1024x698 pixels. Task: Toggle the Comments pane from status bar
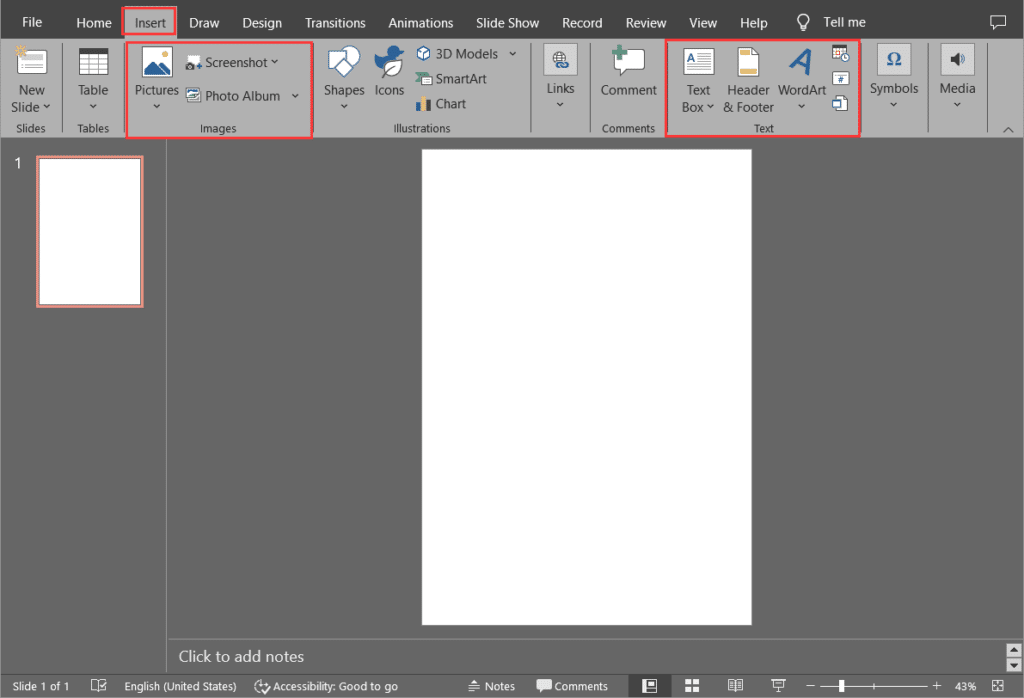tap(575, 686)
